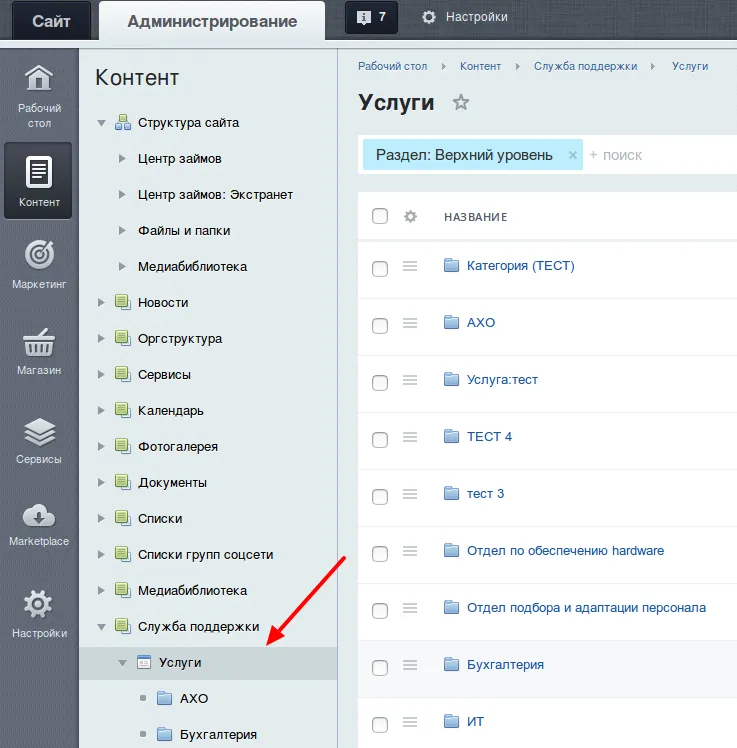The image size is (737, 748).
Task: Collapse the Служба поддержки tree node
Action: (x=101, y=626)
